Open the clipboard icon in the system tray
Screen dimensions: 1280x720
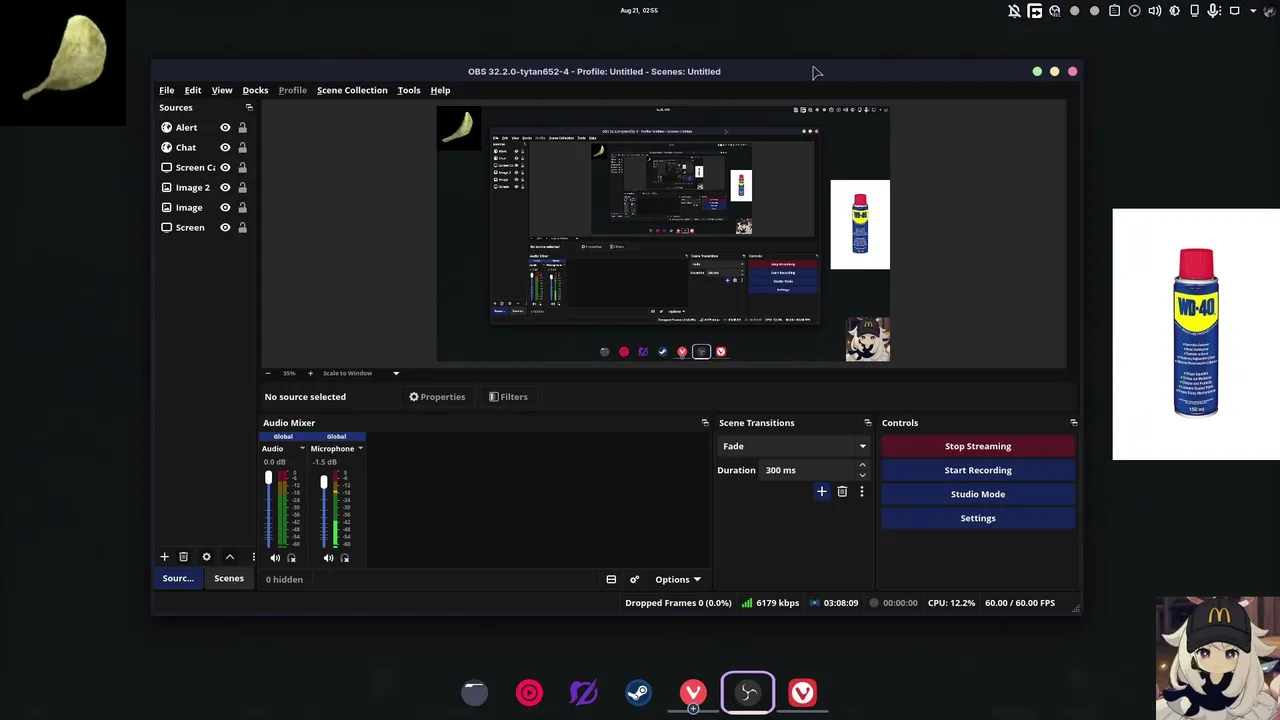pyautogui.click(x=1114, y=11)
